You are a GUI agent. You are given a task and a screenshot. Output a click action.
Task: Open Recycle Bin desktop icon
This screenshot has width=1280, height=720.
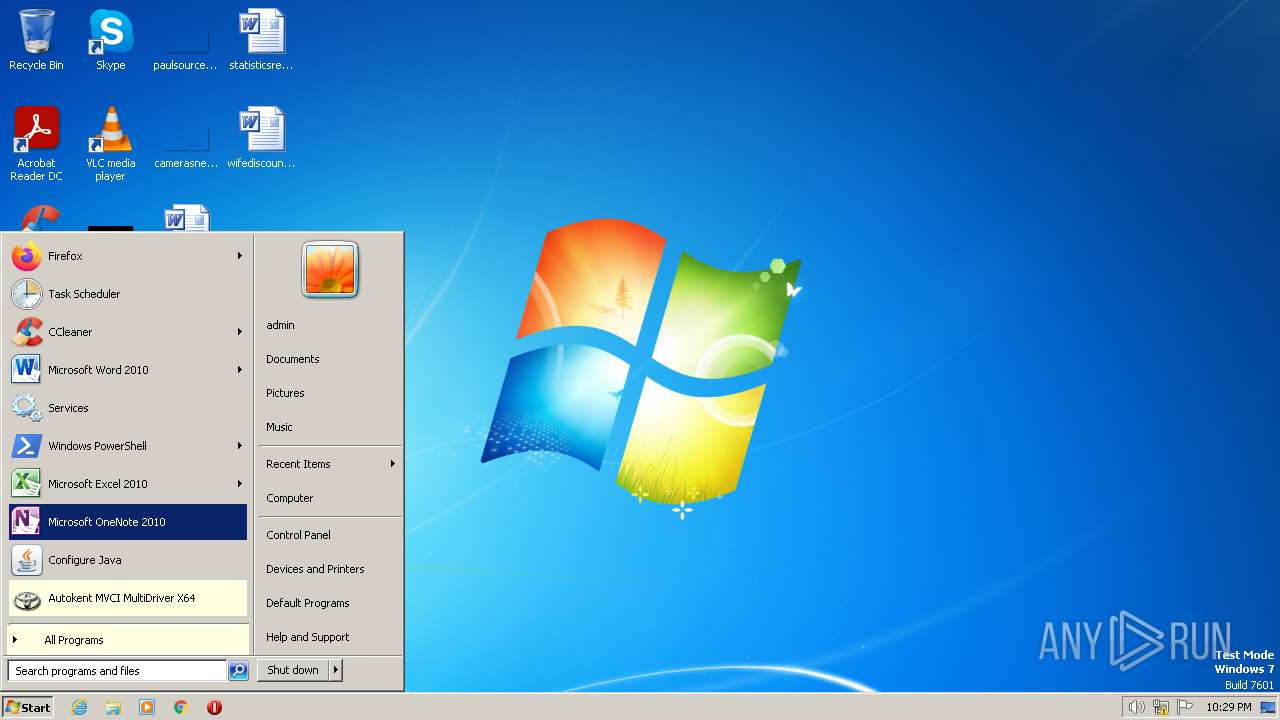tap(36, 40)
